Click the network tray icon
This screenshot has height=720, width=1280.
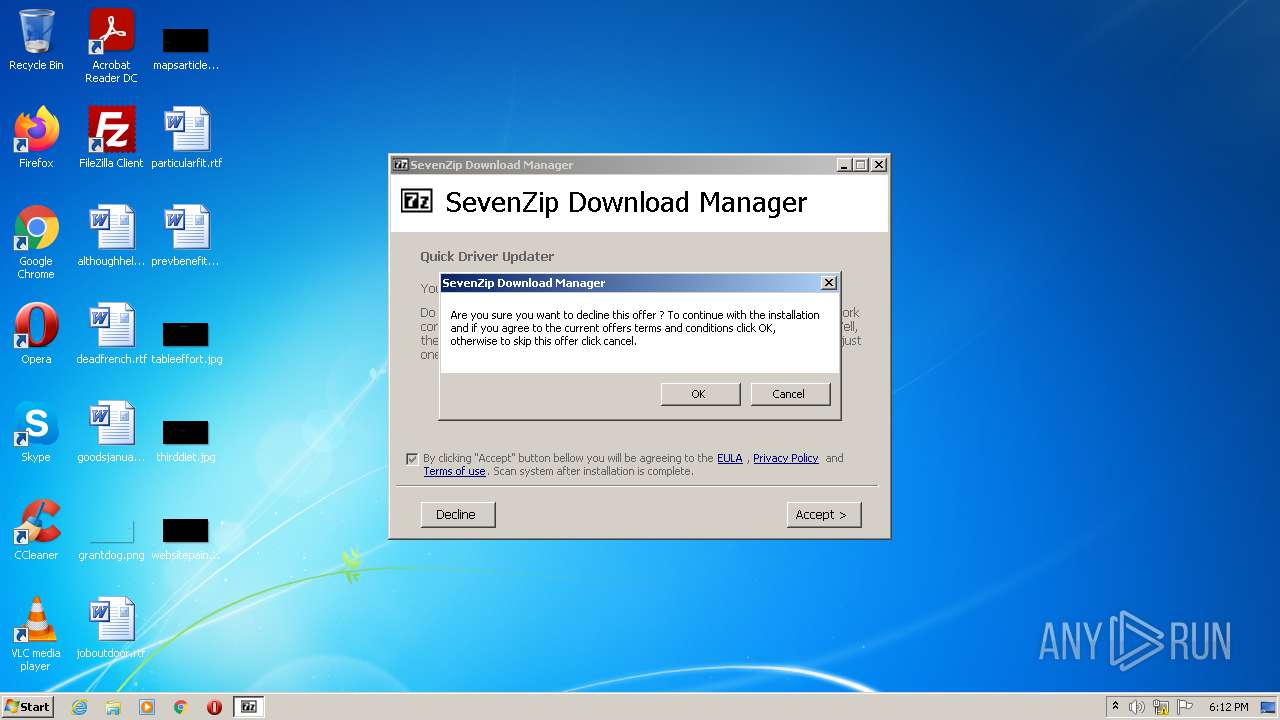1161,707
